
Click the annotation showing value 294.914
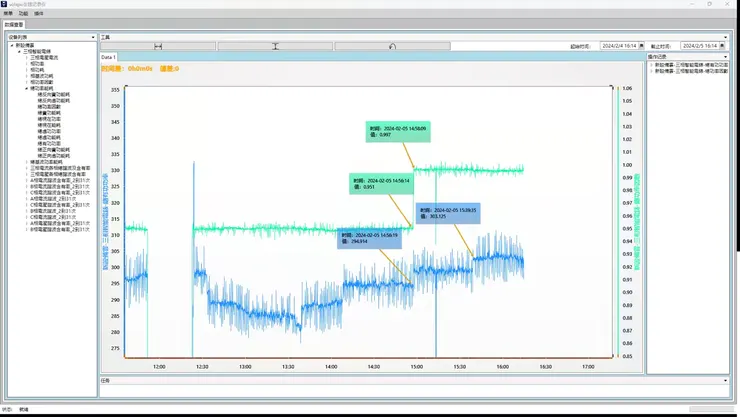370,238
